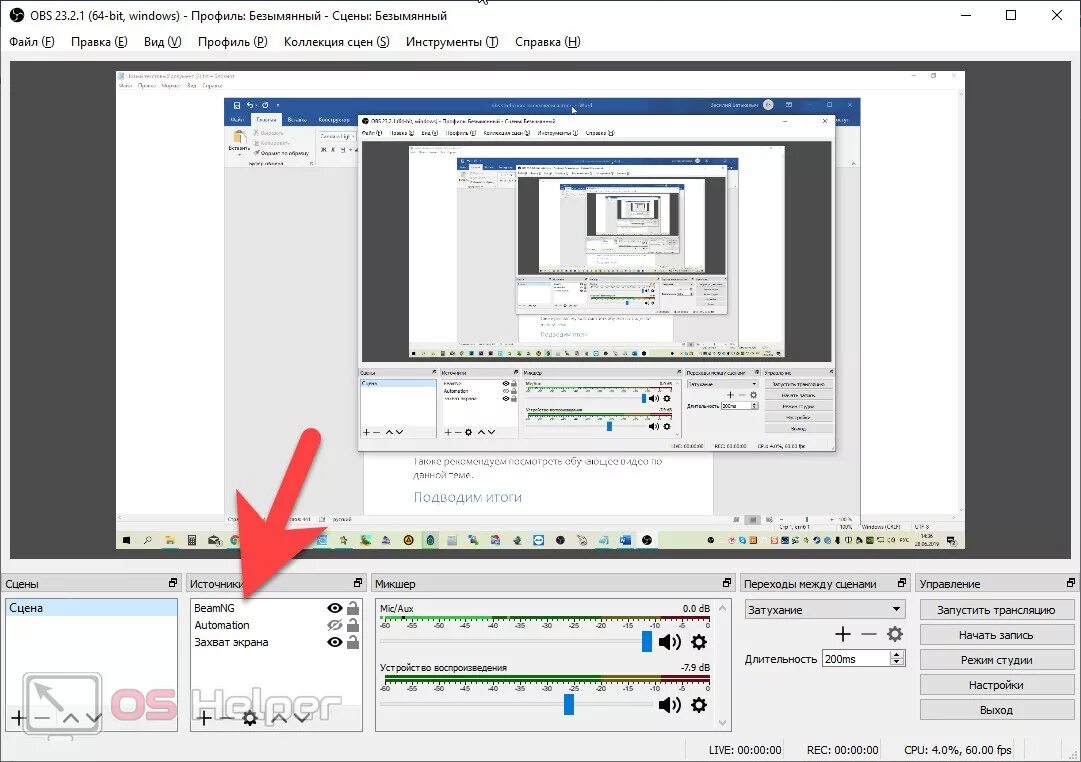Image resolution: width=1081 pixels, height=762 pixels.
Task: Open source properties gear in Источники panel
Action: 250,718
